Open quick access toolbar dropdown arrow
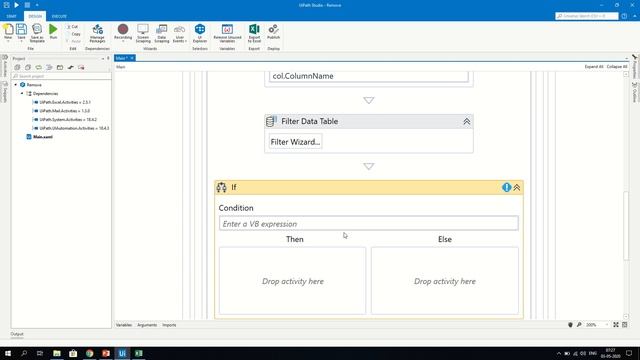The image size is (640, 360). (37, 5)
